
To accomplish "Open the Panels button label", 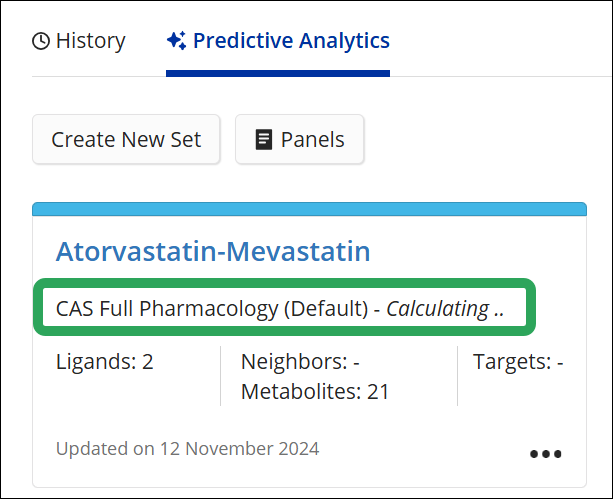I will tap(312, 140).
